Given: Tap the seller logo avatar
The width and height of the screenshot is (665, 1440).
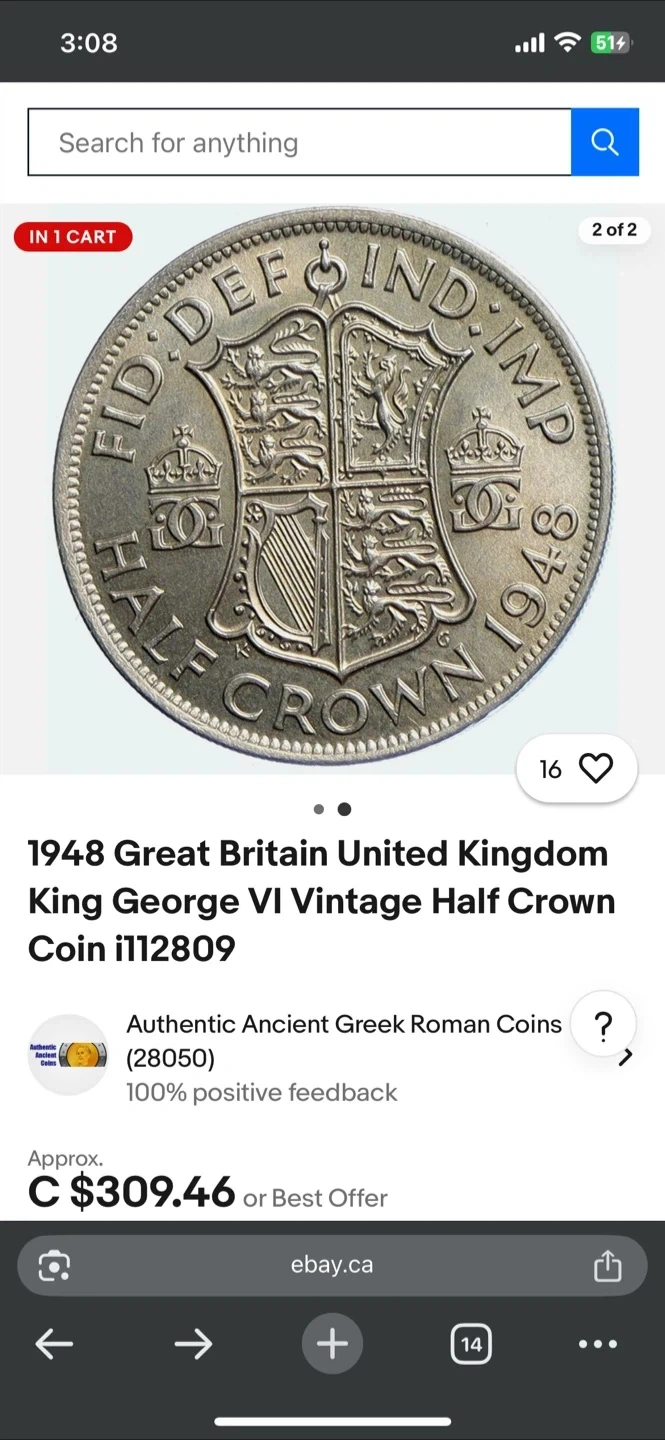Looking at the screenshot, I should pos(68,1055).
